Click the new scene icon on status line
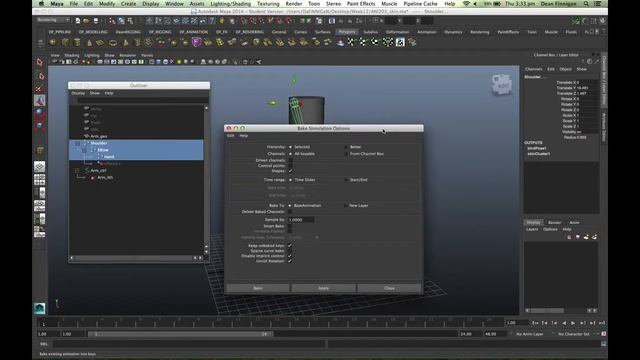Viewport: 640px width, 360px height. pos(78,20)
